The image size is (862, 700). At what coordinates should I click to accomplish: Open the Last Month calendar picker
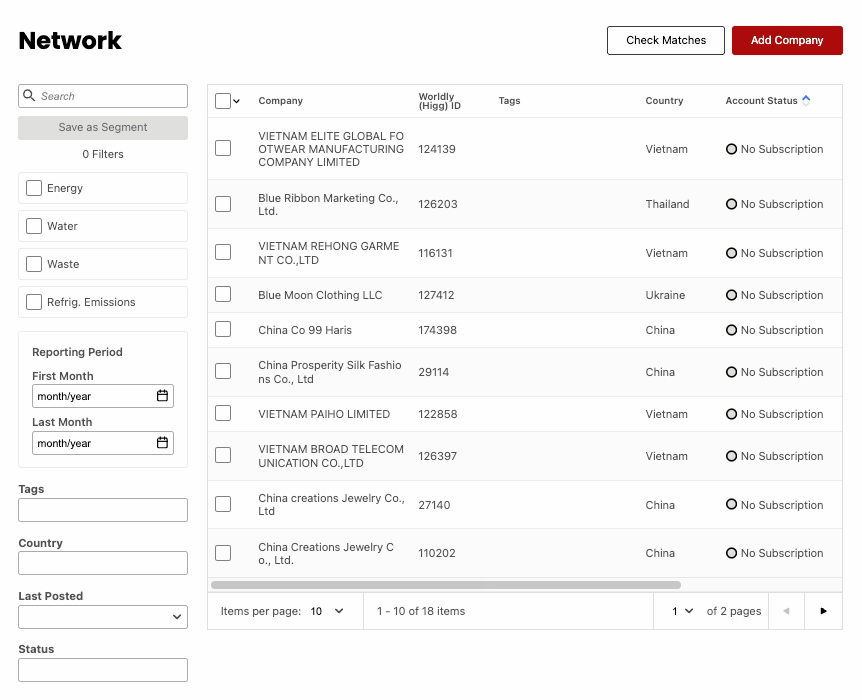point(162,442)
